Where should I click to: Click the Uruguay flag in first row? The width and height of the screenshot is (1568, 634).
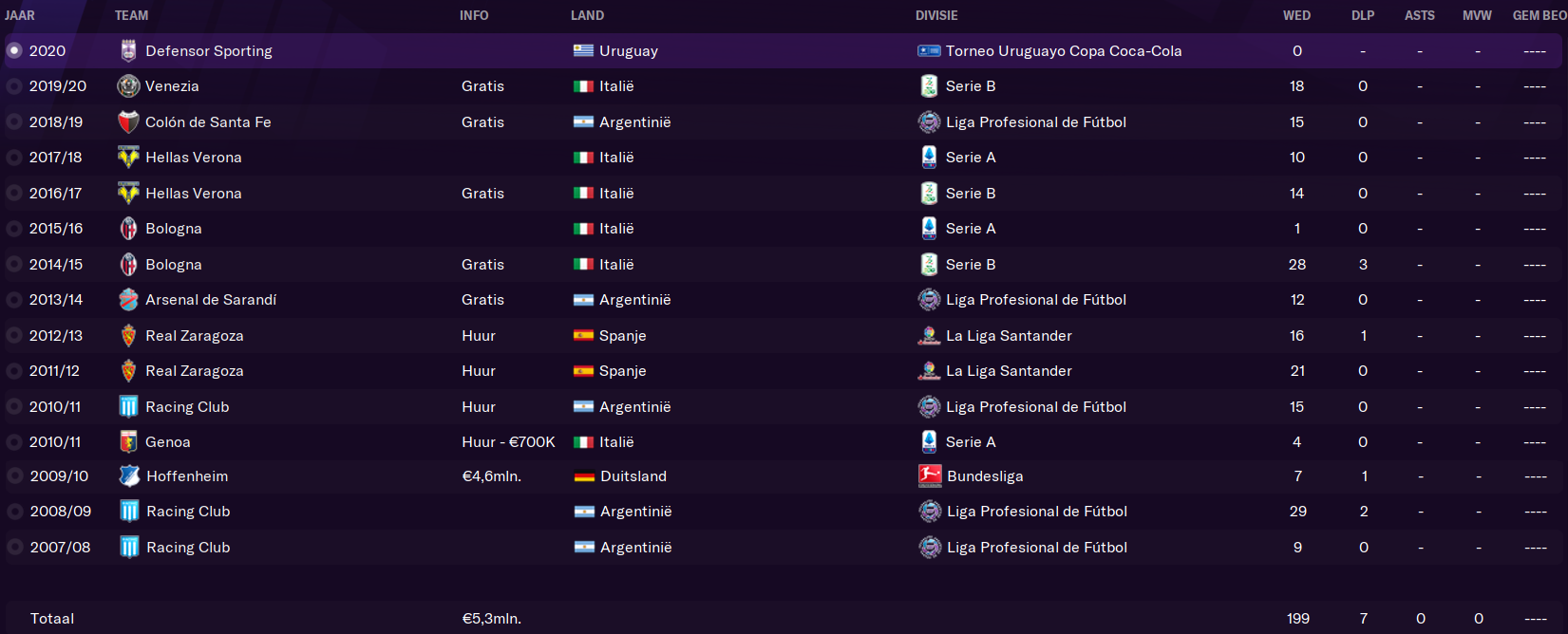point(583,51)
